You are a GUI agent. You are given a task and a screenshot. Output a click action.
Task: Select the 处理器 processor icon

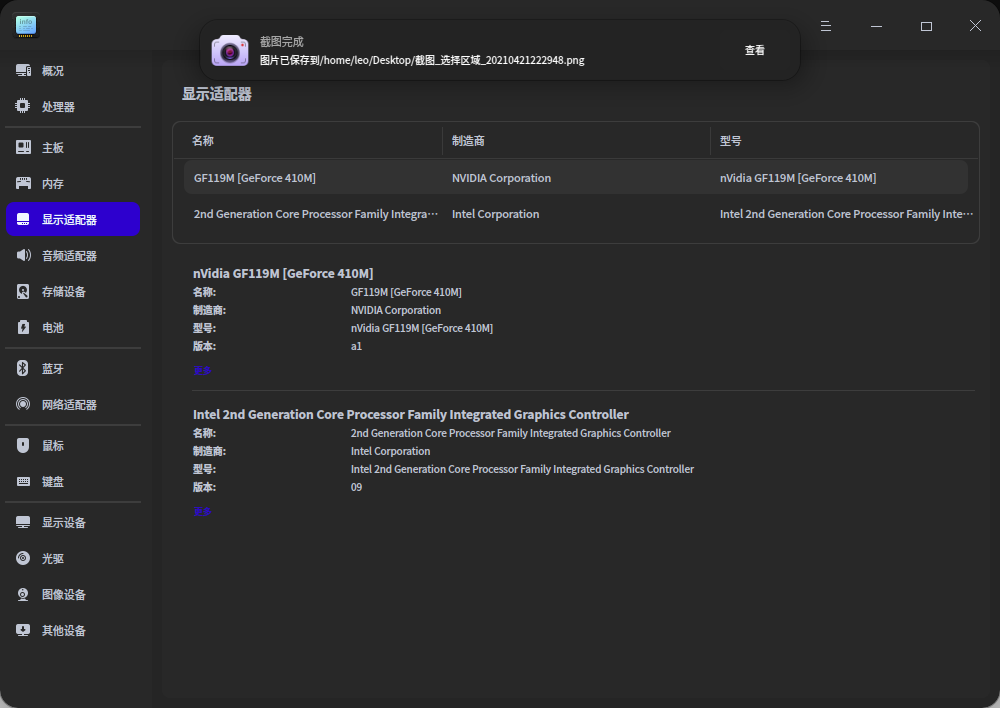pos(23,107)
